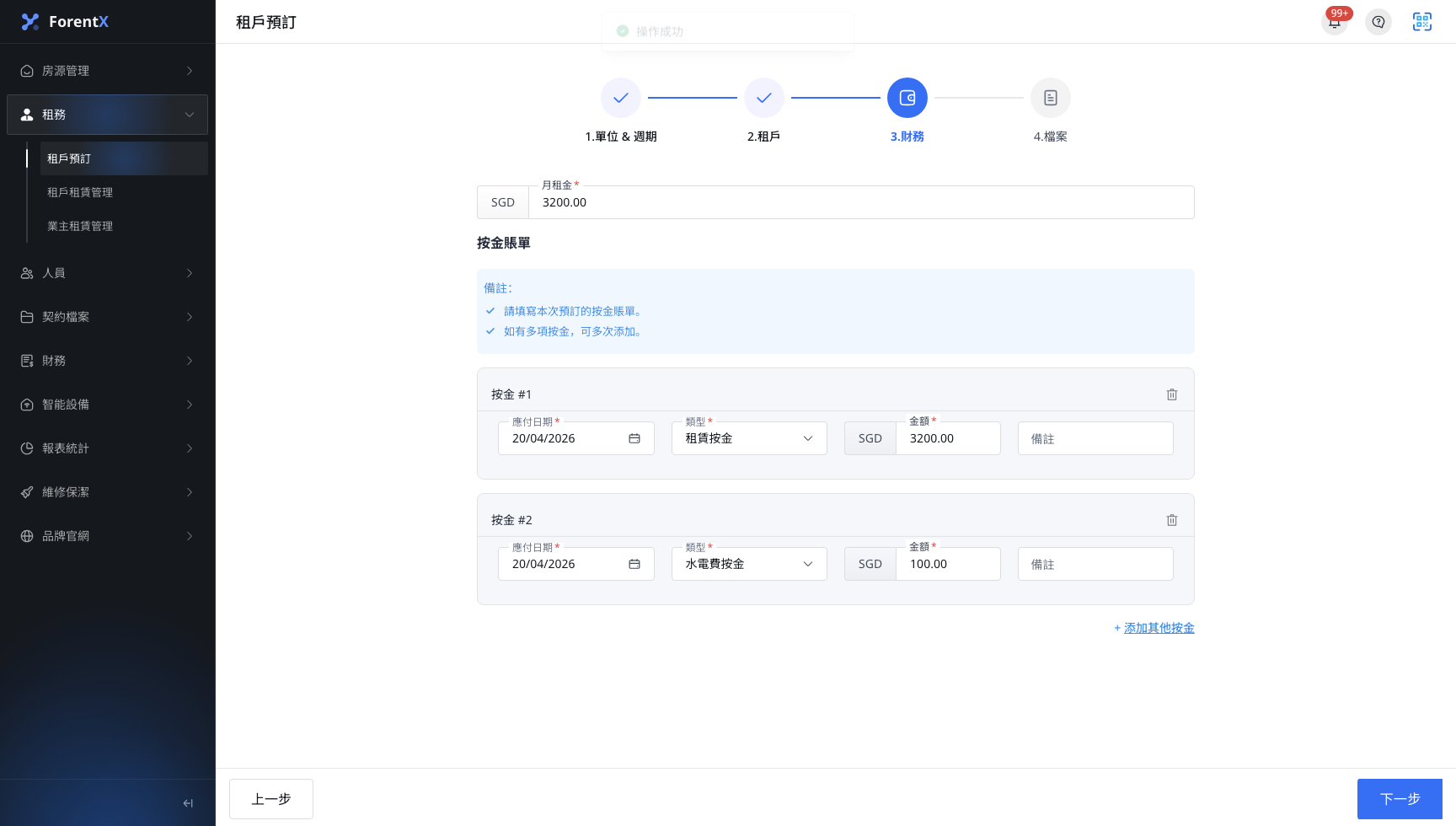Click the 租務 person icon

(x=27, y=115)
